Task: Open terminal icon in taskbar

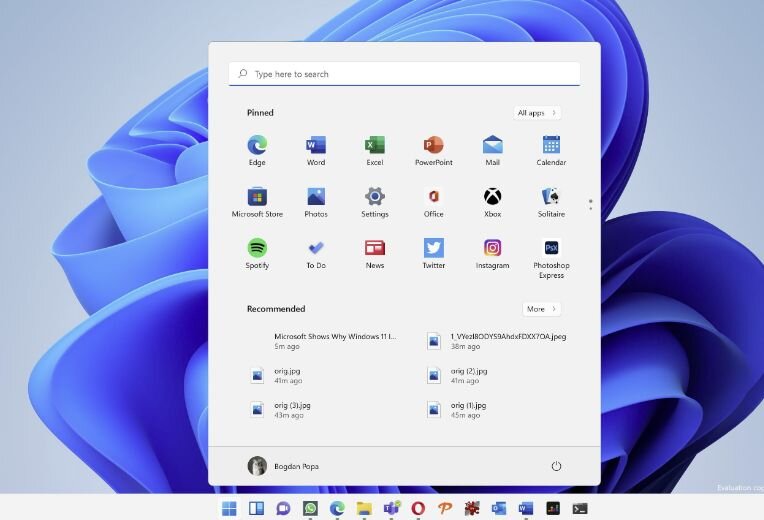Action: point(579,508)
